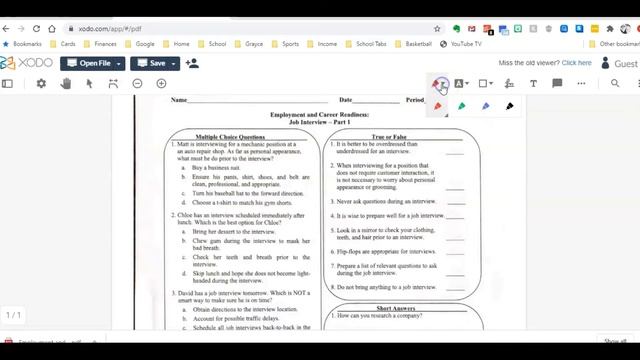
Task: Bookmark this page with the star icon
Action: coord(437,29)
